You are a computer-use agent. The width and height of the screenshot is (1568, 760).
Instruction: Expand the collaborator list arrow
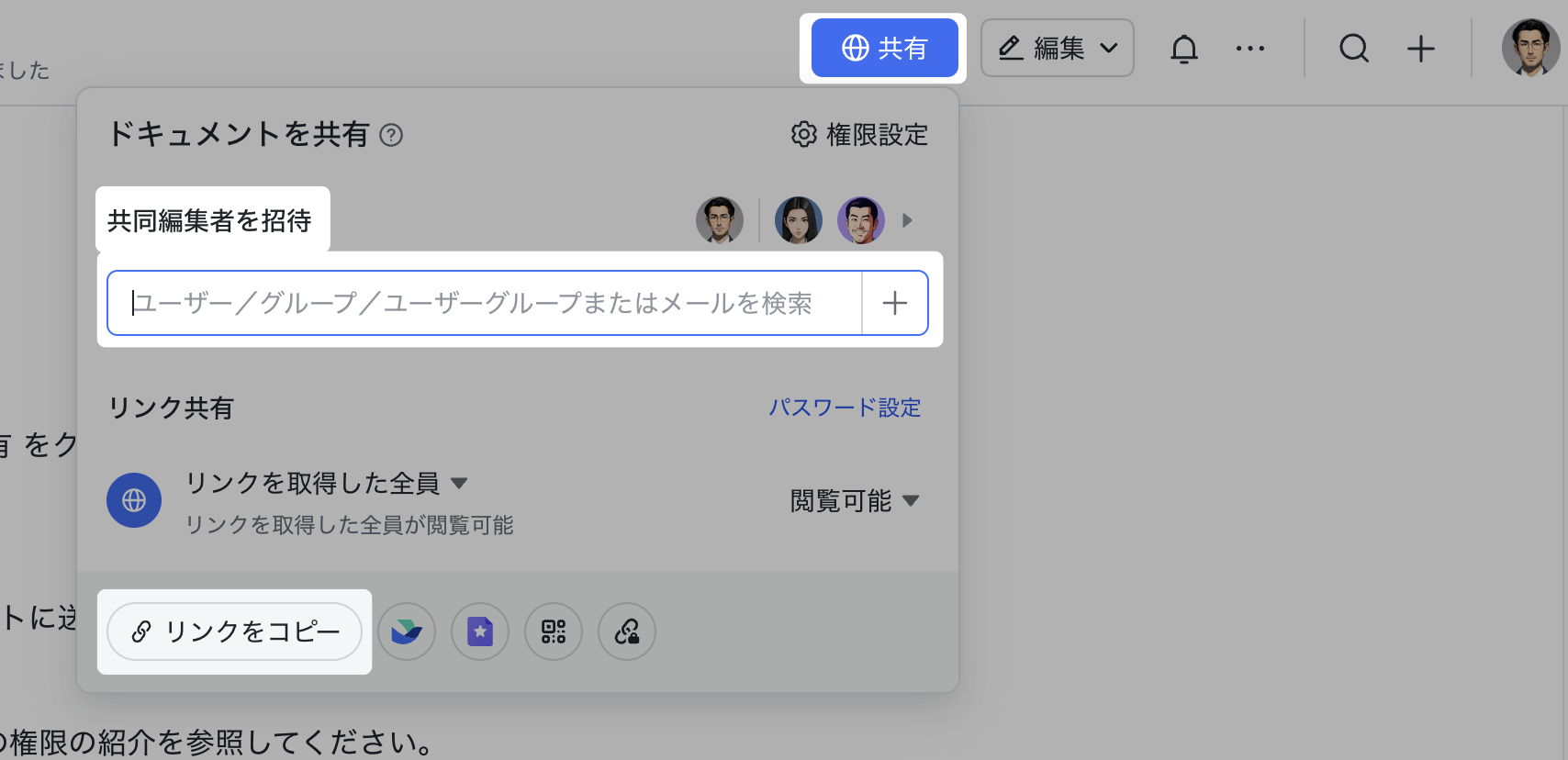point(907,220)
